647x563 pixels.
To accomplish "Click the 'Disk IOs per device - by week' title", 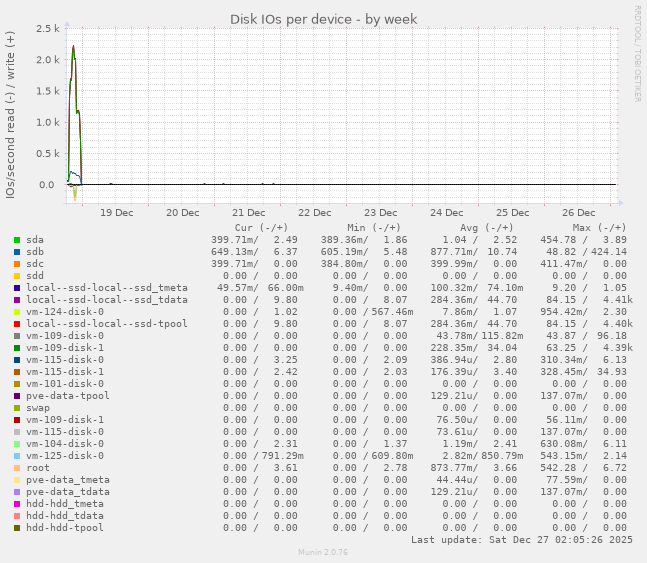I will 324,19.
